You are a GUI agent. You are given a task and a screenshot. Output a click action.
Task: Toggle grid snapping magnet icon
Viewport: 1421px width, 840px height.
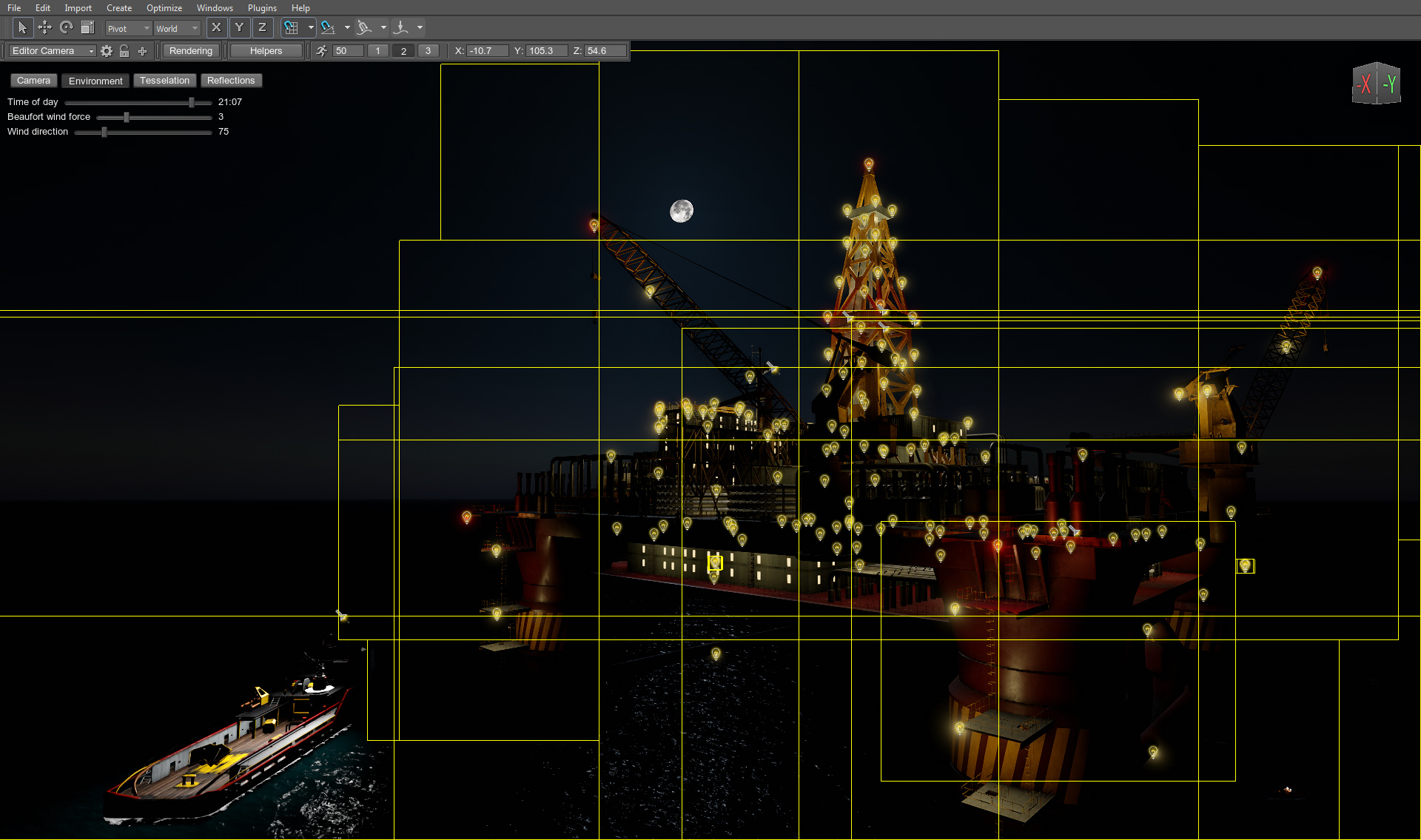292,27
